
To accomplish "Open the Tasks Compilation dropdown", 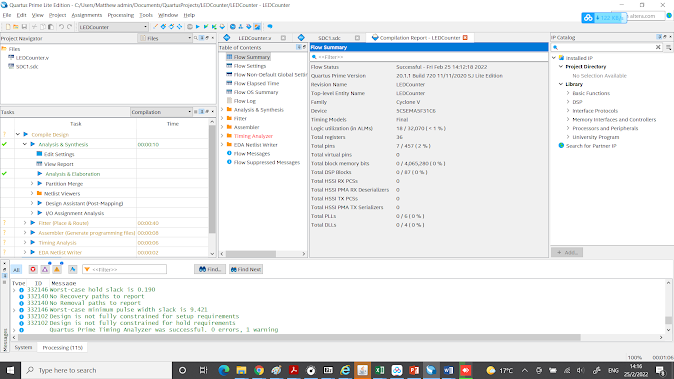I will 161,112.
